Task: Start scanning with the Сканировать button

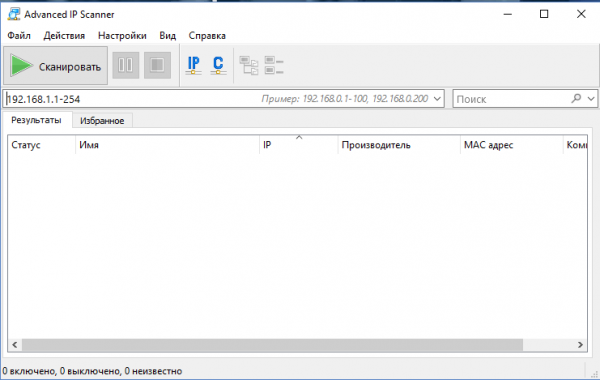Action: pos(55,66)
